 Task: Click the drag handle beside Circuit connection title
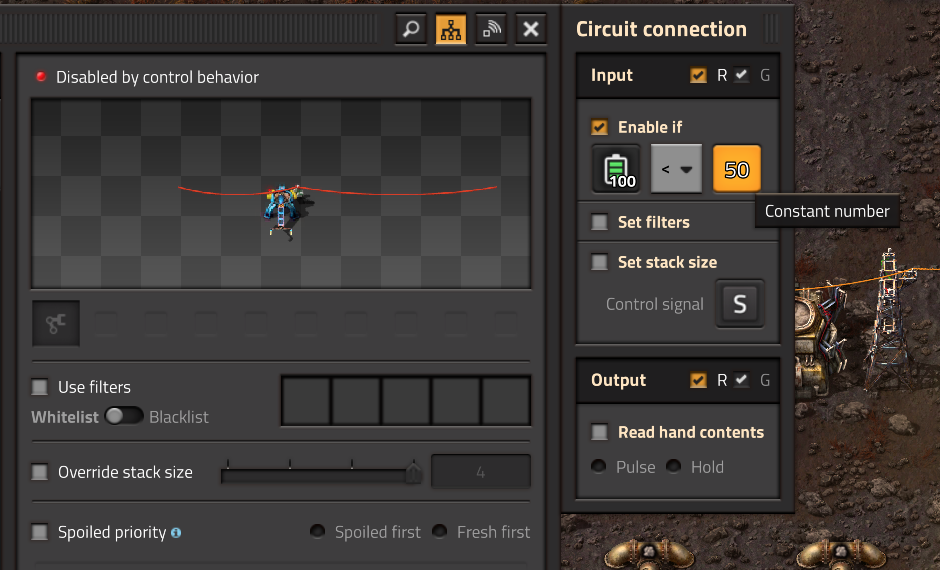coord(772,29)
